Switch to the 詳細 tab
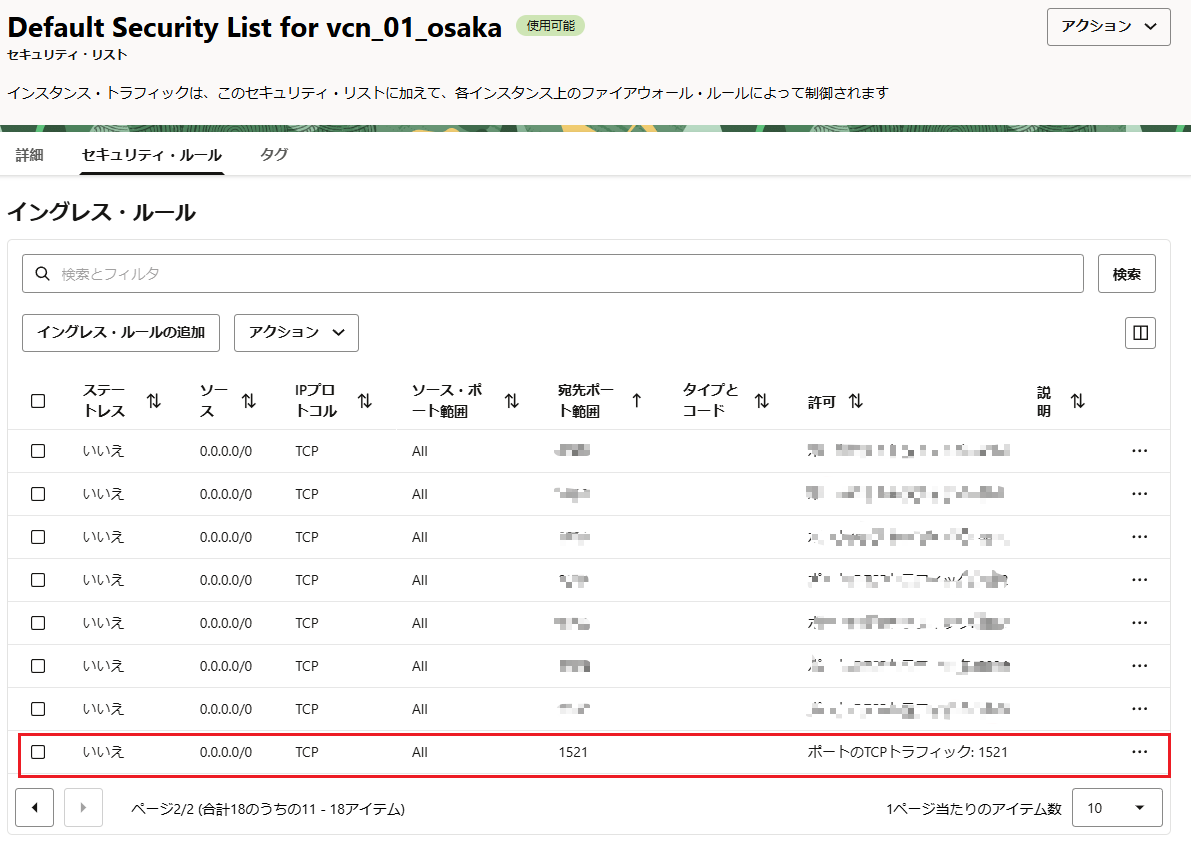Image resolution: width=1191 pixels, height=846 pixels. (x=30, y=155)
